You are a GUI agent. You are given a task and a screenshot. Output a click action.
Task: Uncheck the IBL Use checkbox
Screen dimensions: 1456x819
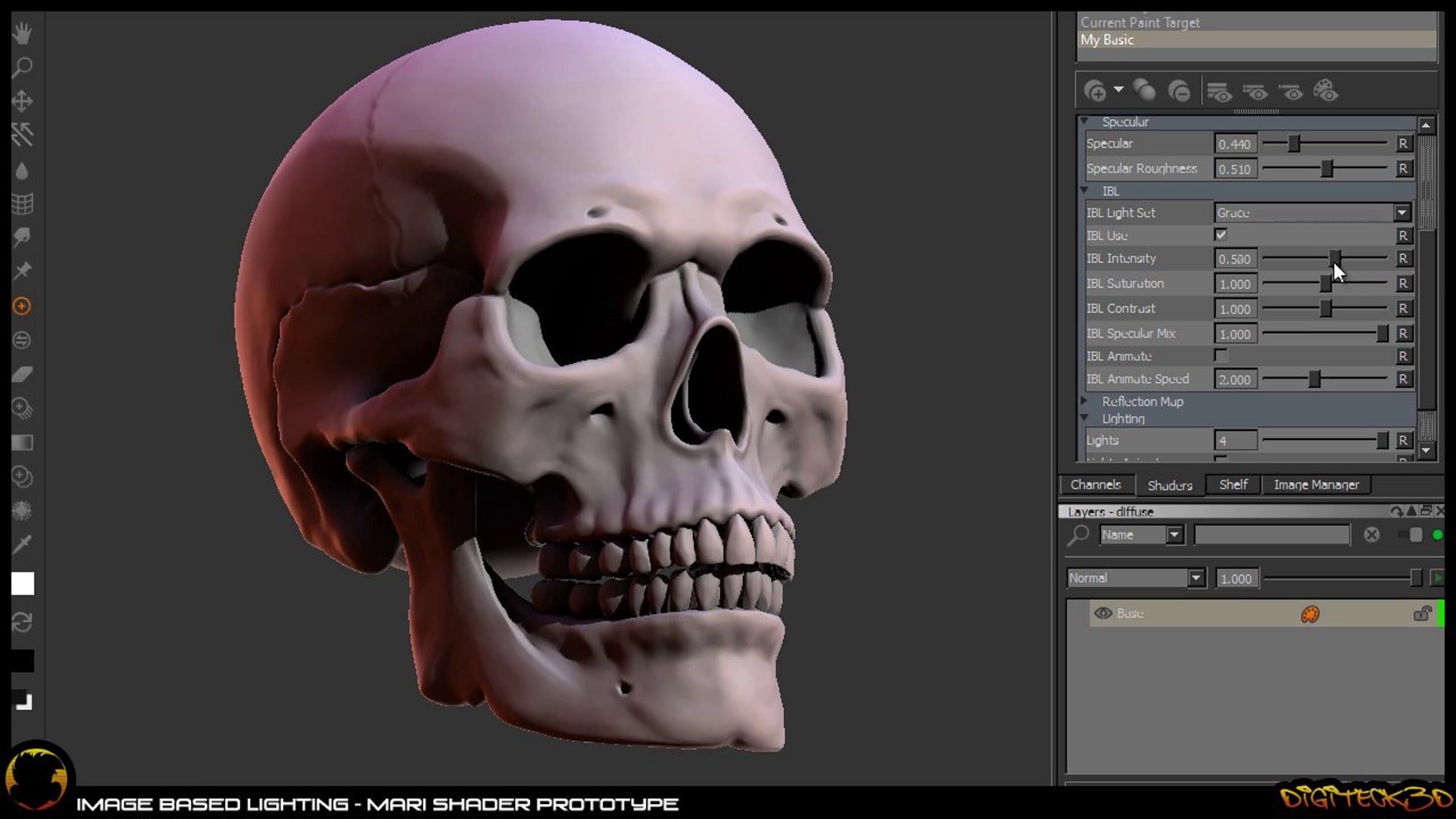pyautogui.click(x=1221, y=235)
